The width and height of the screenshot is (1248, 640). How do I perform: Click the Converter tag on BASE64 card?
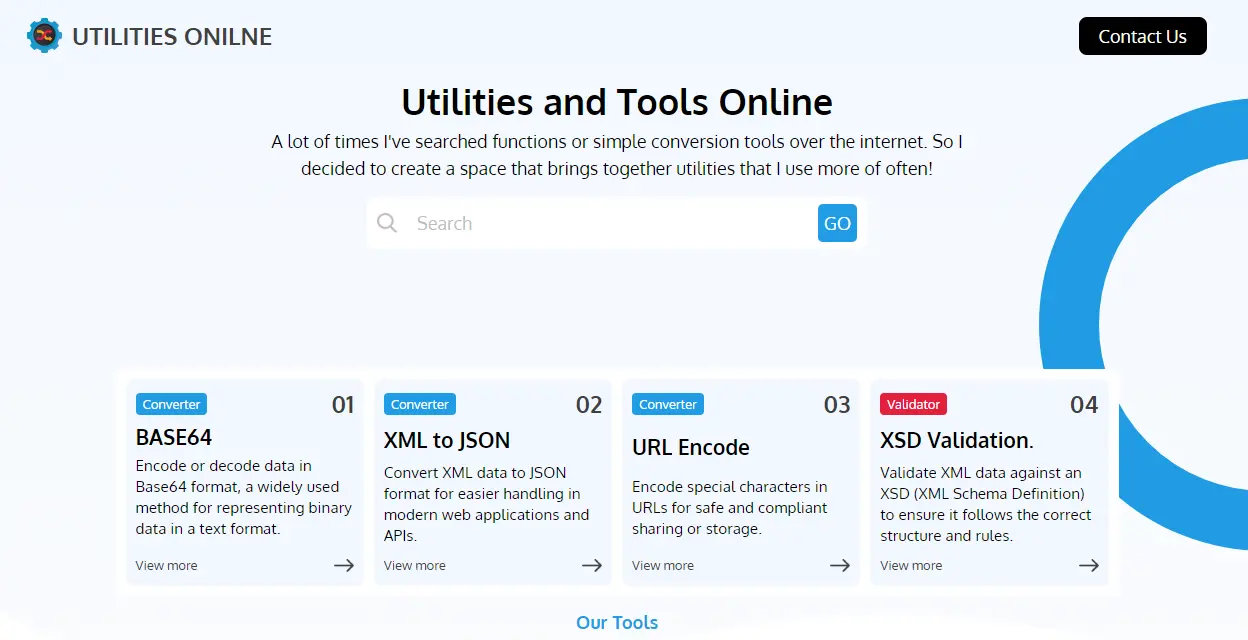tap(172, 404)
